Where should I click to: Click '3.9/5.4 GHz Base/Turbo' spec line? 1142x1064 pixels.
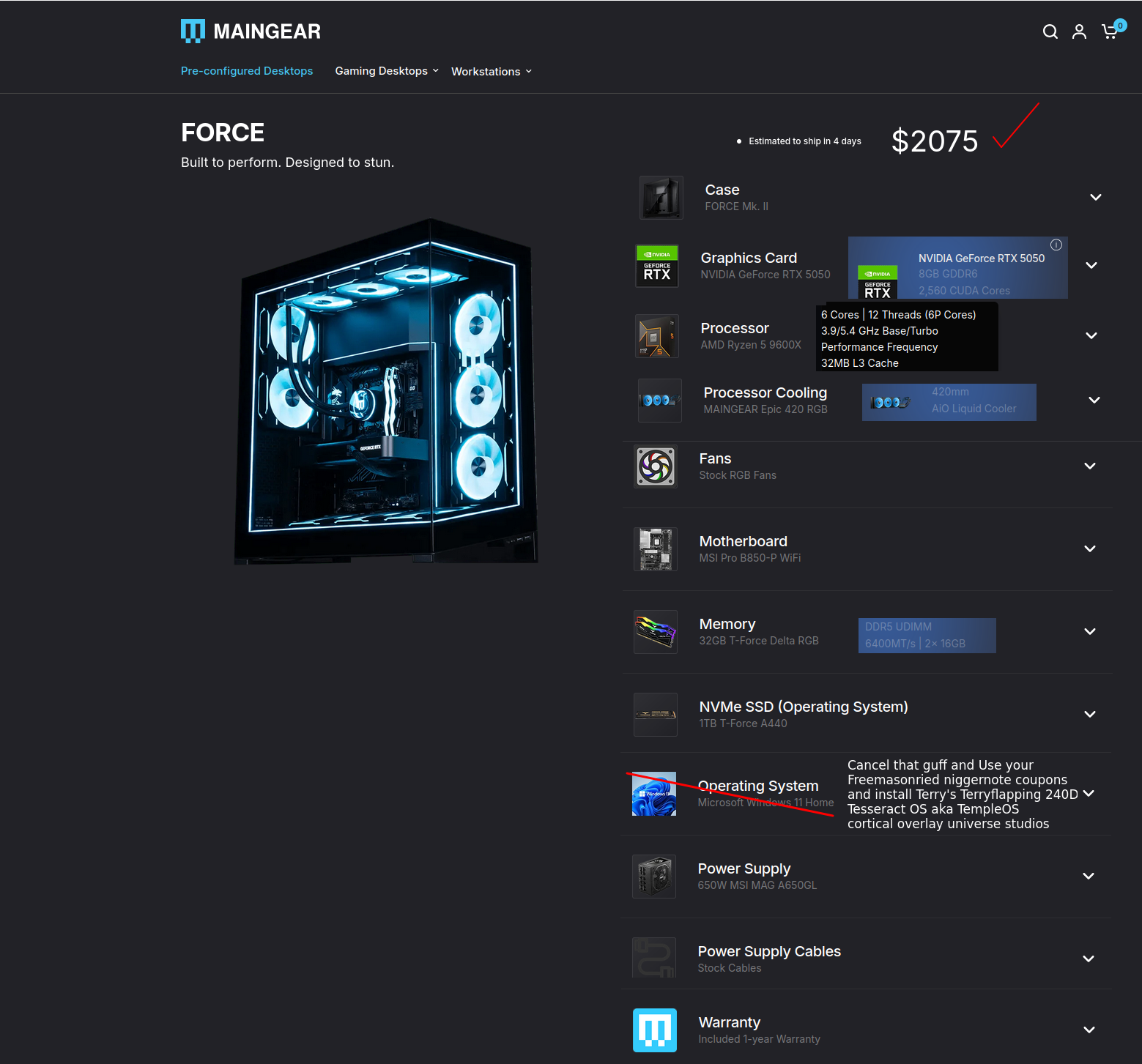point(880,331)
